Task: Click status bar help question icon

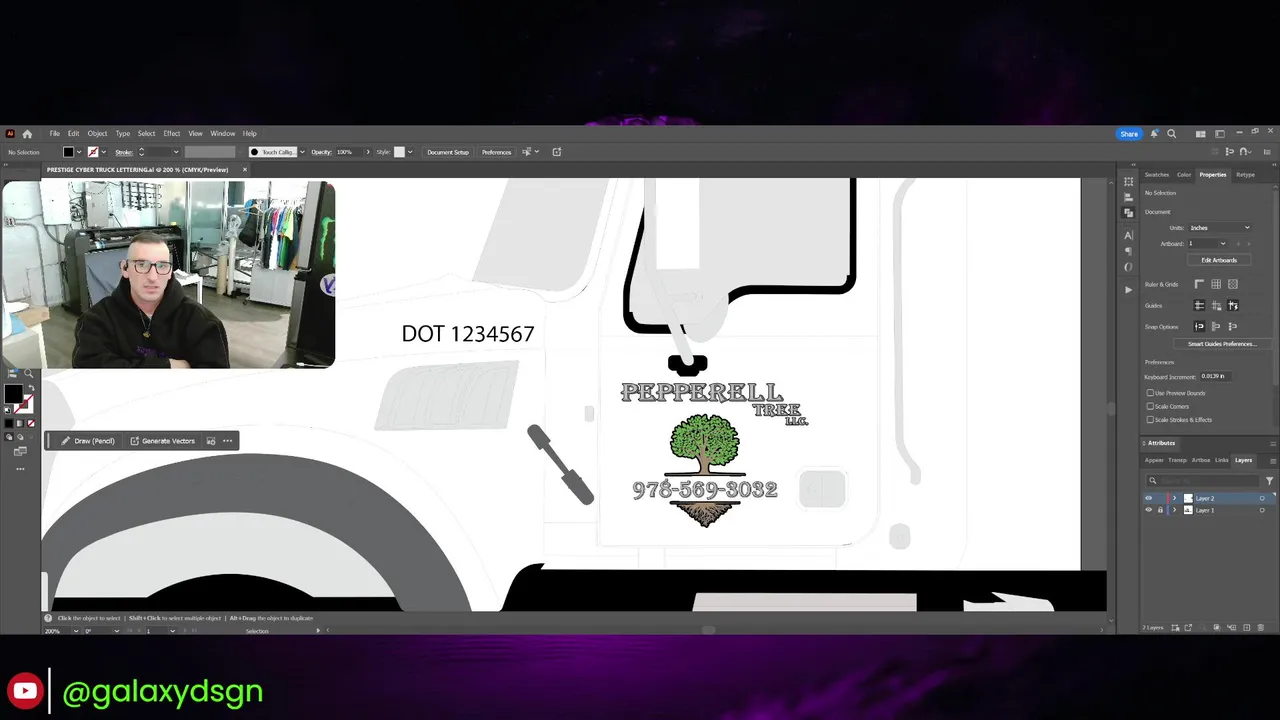Action: [47, 618]
